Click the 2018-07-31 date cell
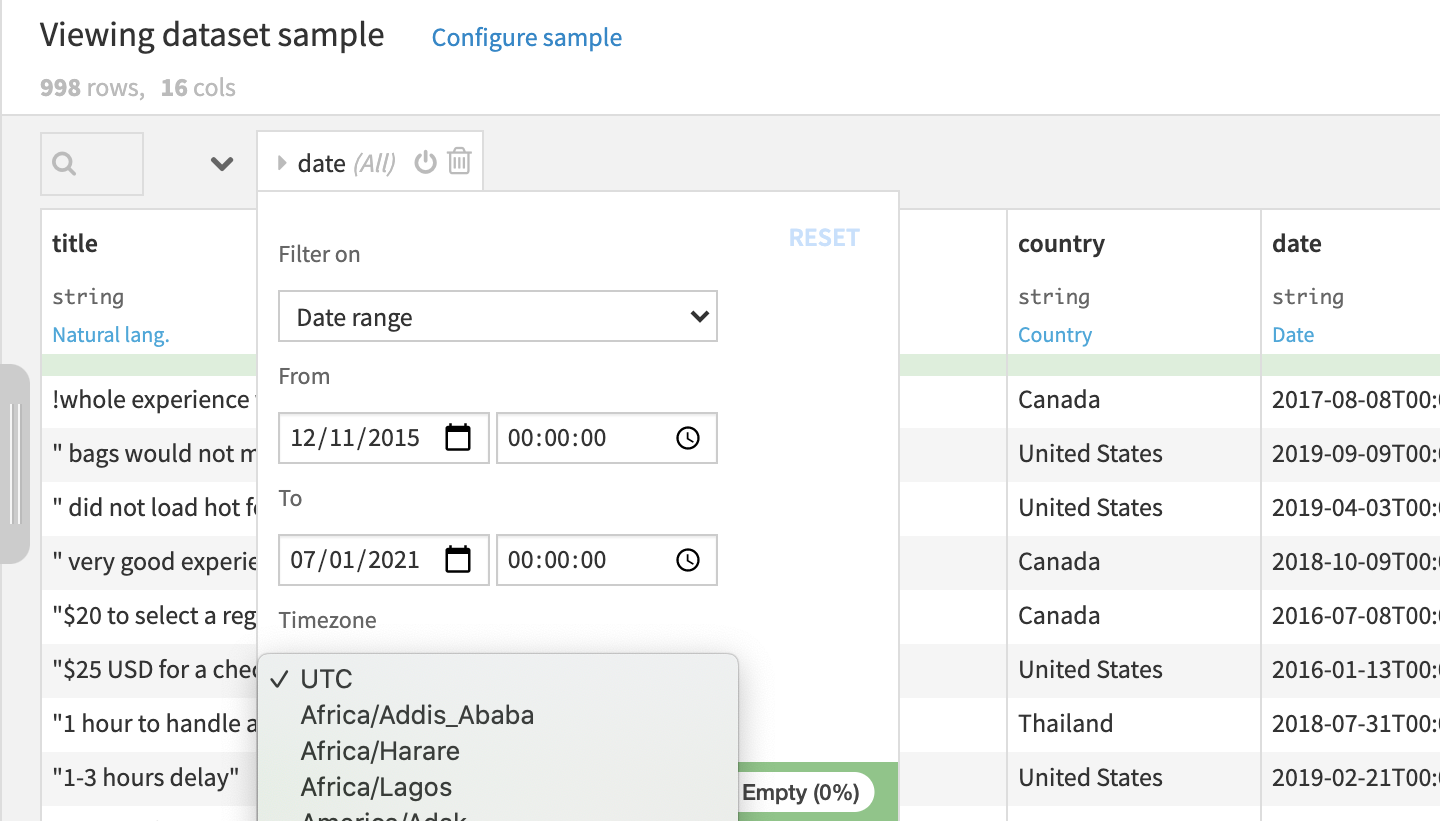This screenshot has height=821, width=1440. point(1351,723)
